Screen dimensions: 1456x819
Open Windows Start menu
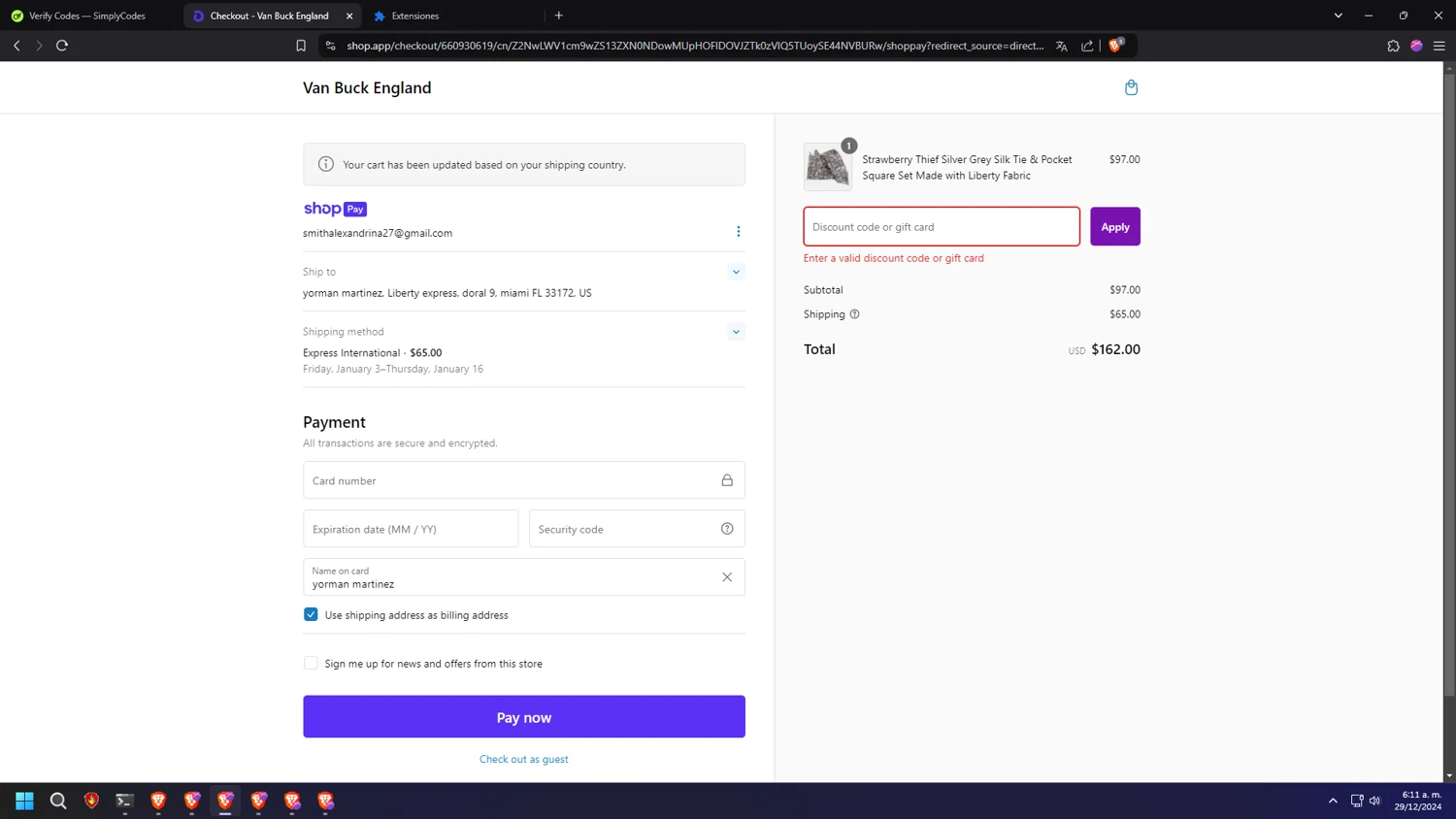24,801
